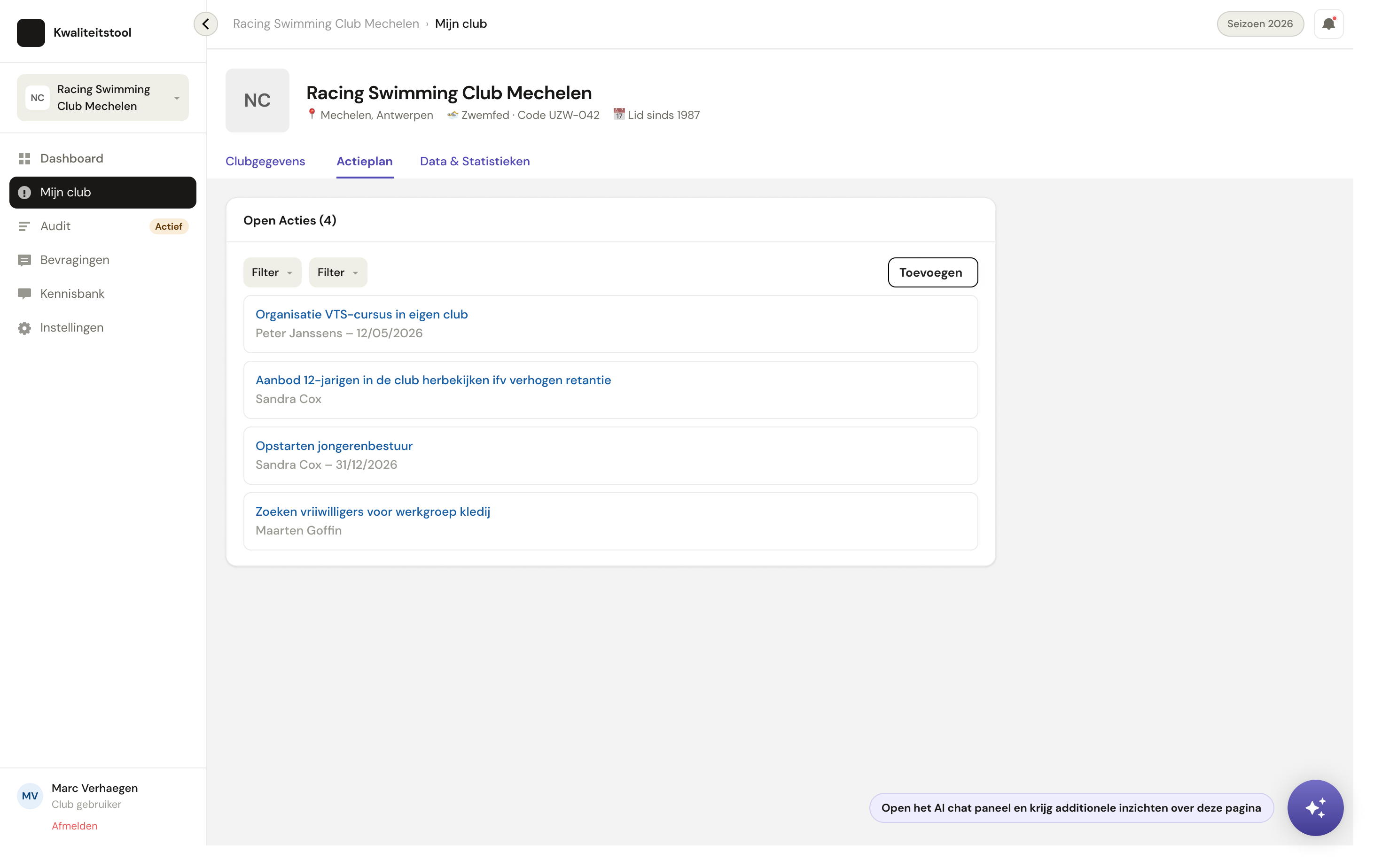
Task: Click the MV user avatar
Action: (x=30, y=796)
